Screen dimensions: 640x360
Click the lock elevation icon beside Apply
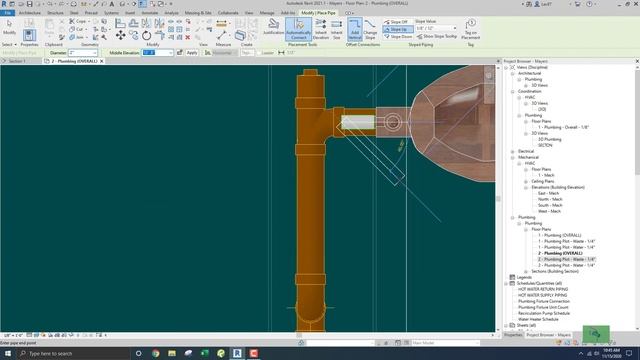click(180, 53)
